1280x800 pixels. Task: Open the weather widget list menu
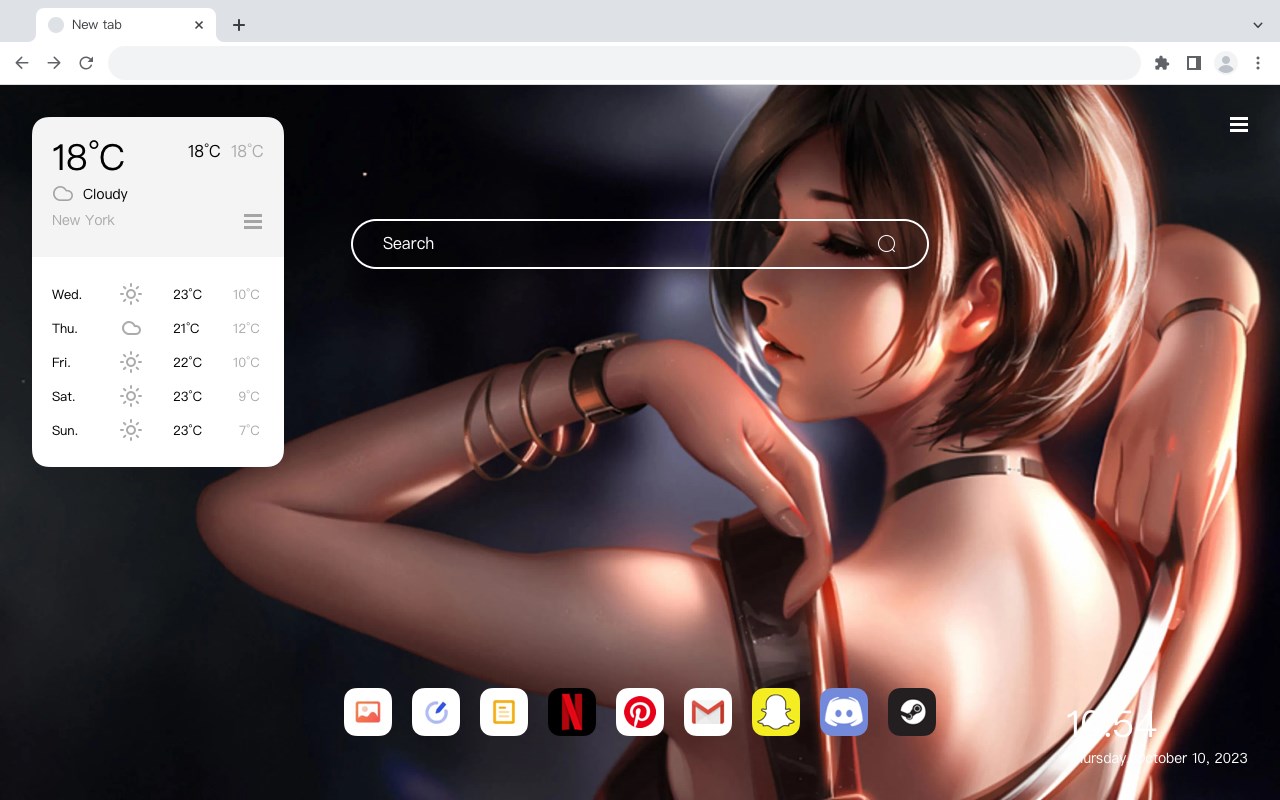pyautogui.click(x=253, y=221)
